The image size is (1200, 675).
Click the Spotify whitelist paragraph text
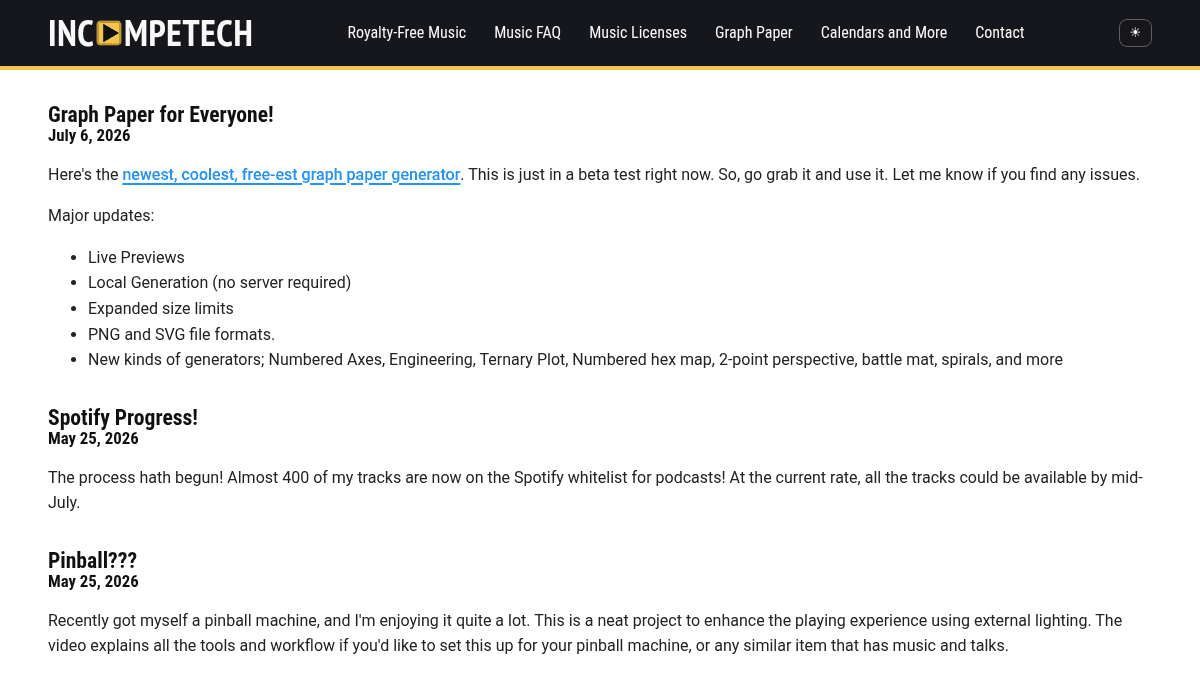[596, 490]
